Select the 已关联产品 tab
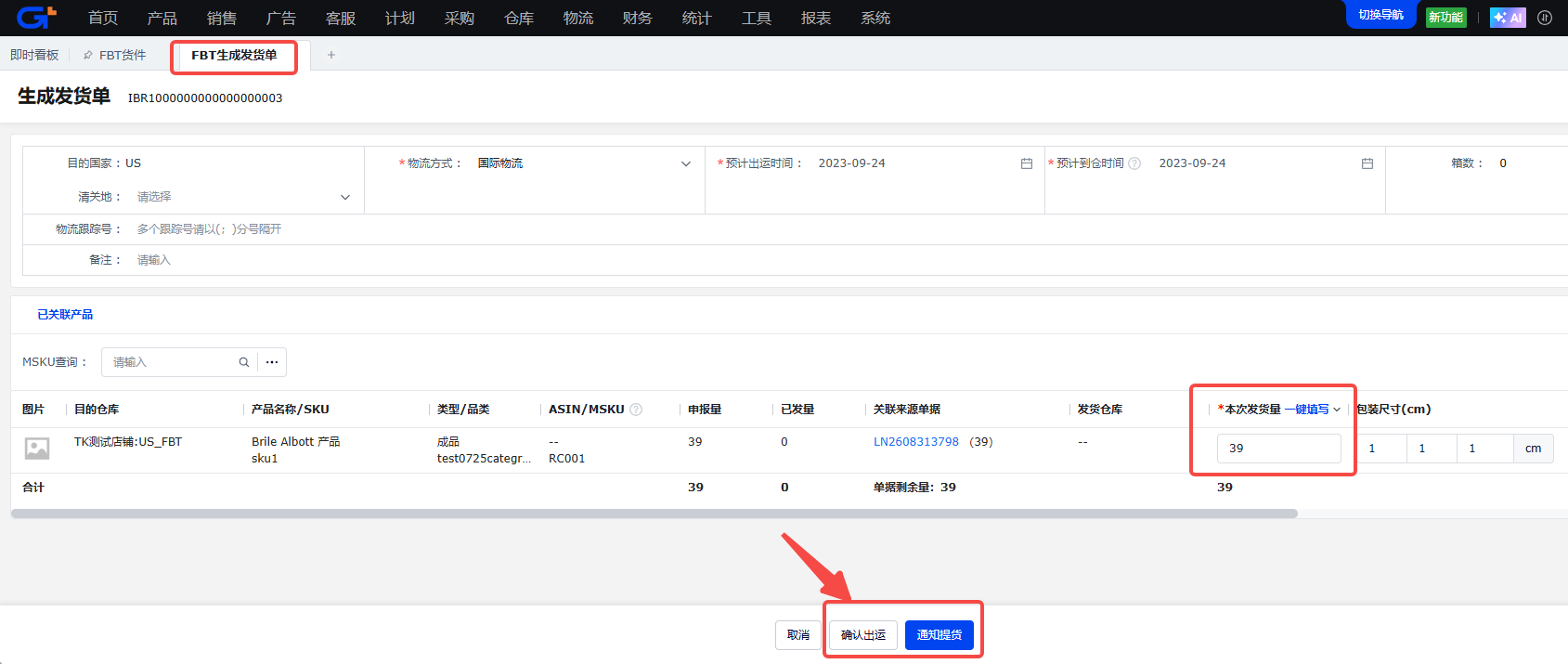1568x664 pixels. (65, 315)
